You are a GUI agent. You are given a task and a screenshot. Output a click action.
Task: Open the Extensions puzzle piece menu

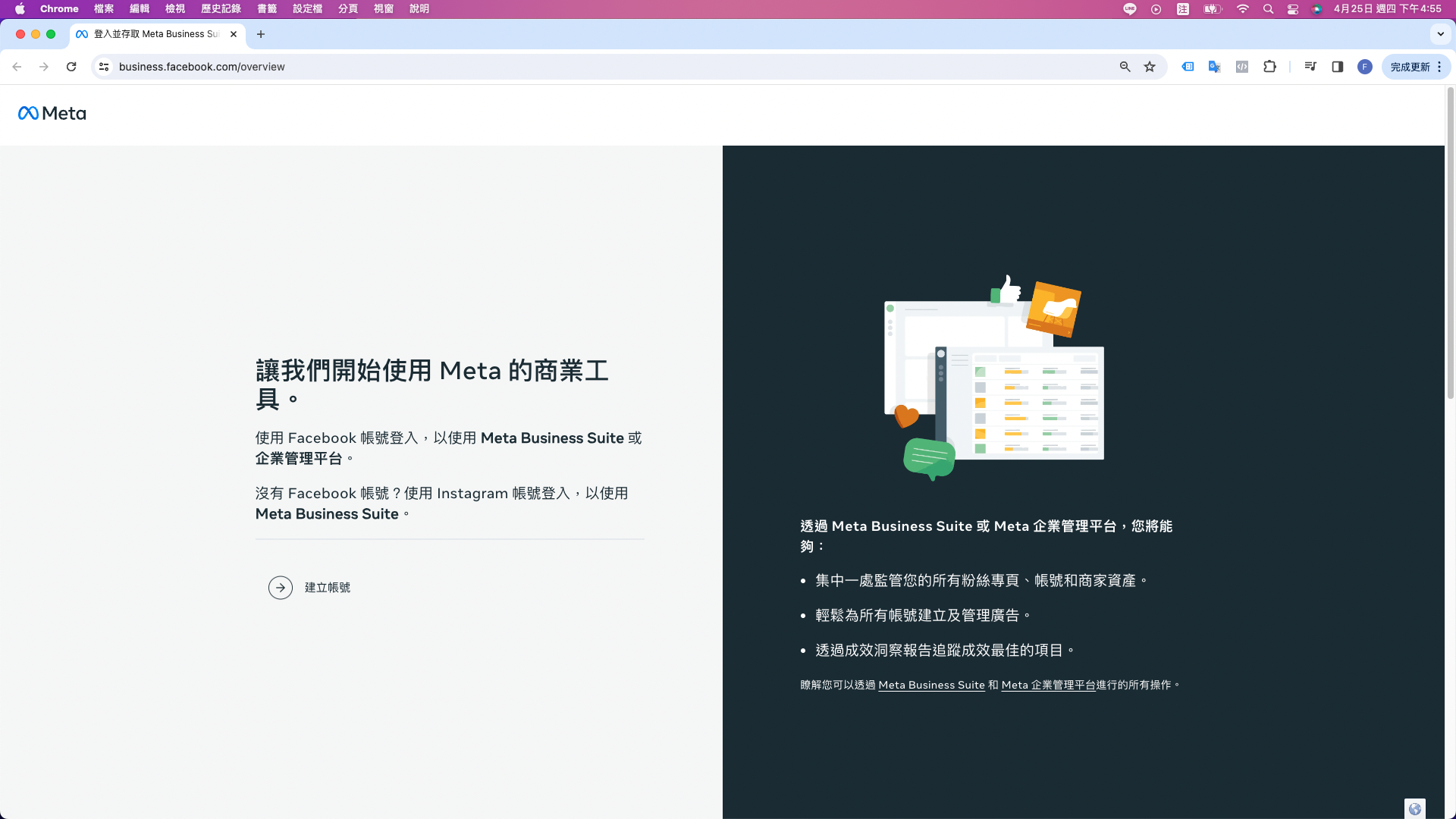[x=1269, y=67]
